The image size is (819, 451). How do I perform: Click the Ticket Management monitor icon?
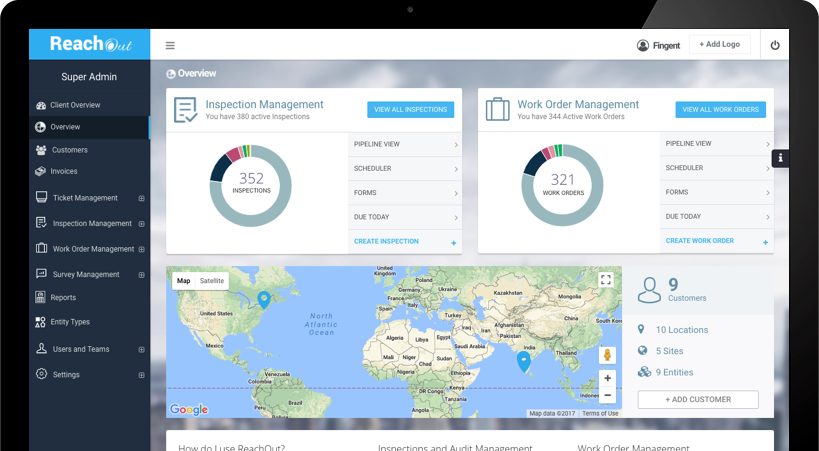tap(41, 197)
